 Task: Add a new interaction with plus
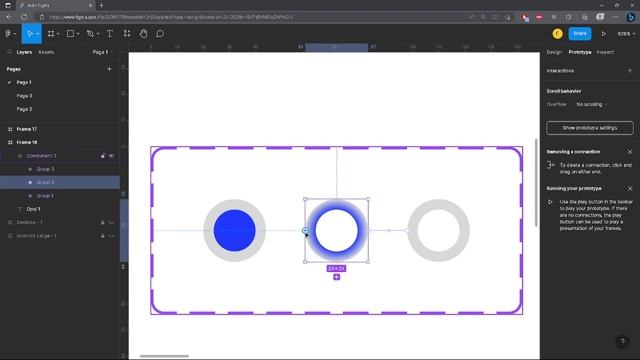click(630, 71)
